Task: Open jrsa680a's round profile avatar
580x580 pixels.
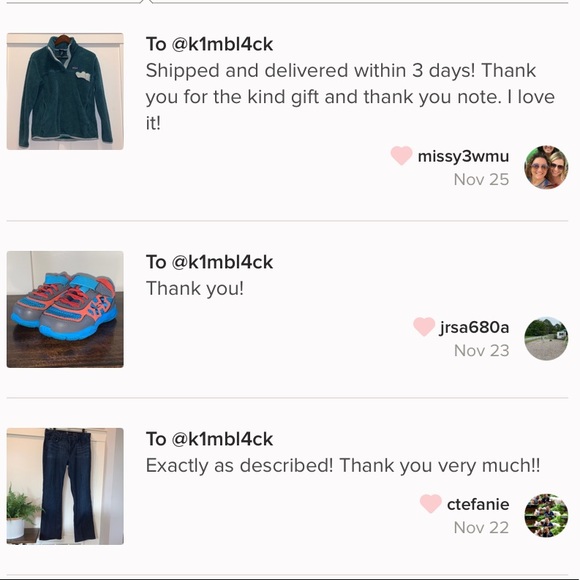Action: 546,338
